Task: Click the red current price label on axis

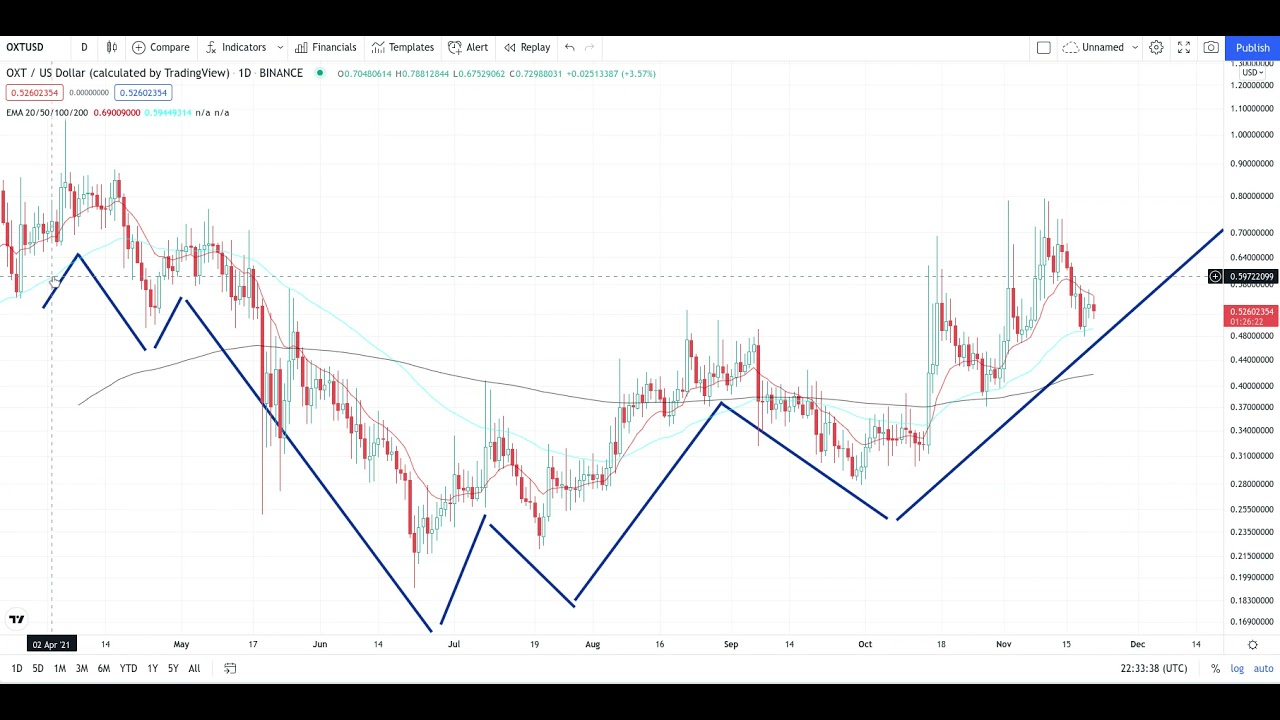Action: (x=1251, y=316)
